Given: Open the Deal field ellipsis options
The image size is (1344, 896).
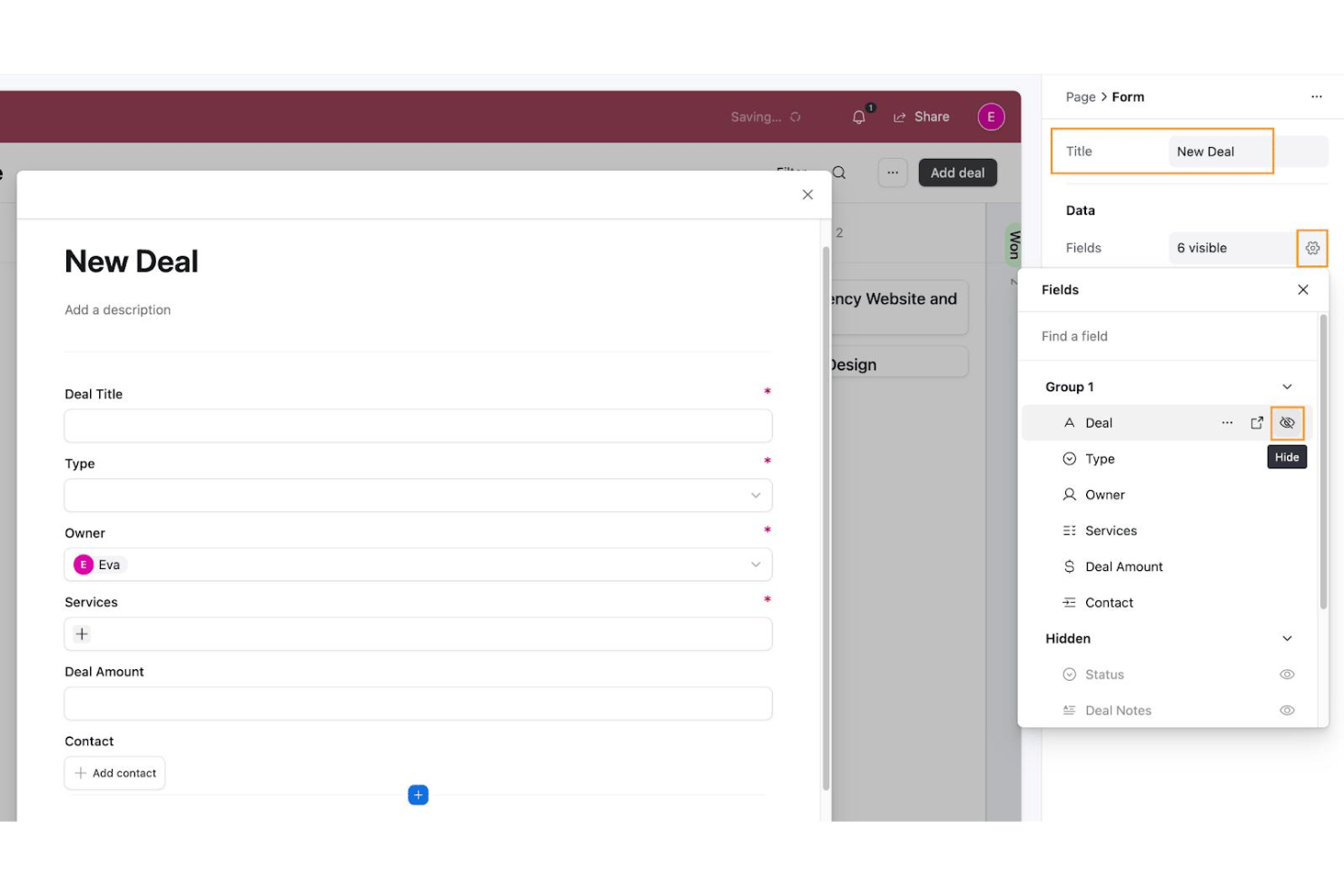Looking at the screenshot, I should coord(1227,423).
